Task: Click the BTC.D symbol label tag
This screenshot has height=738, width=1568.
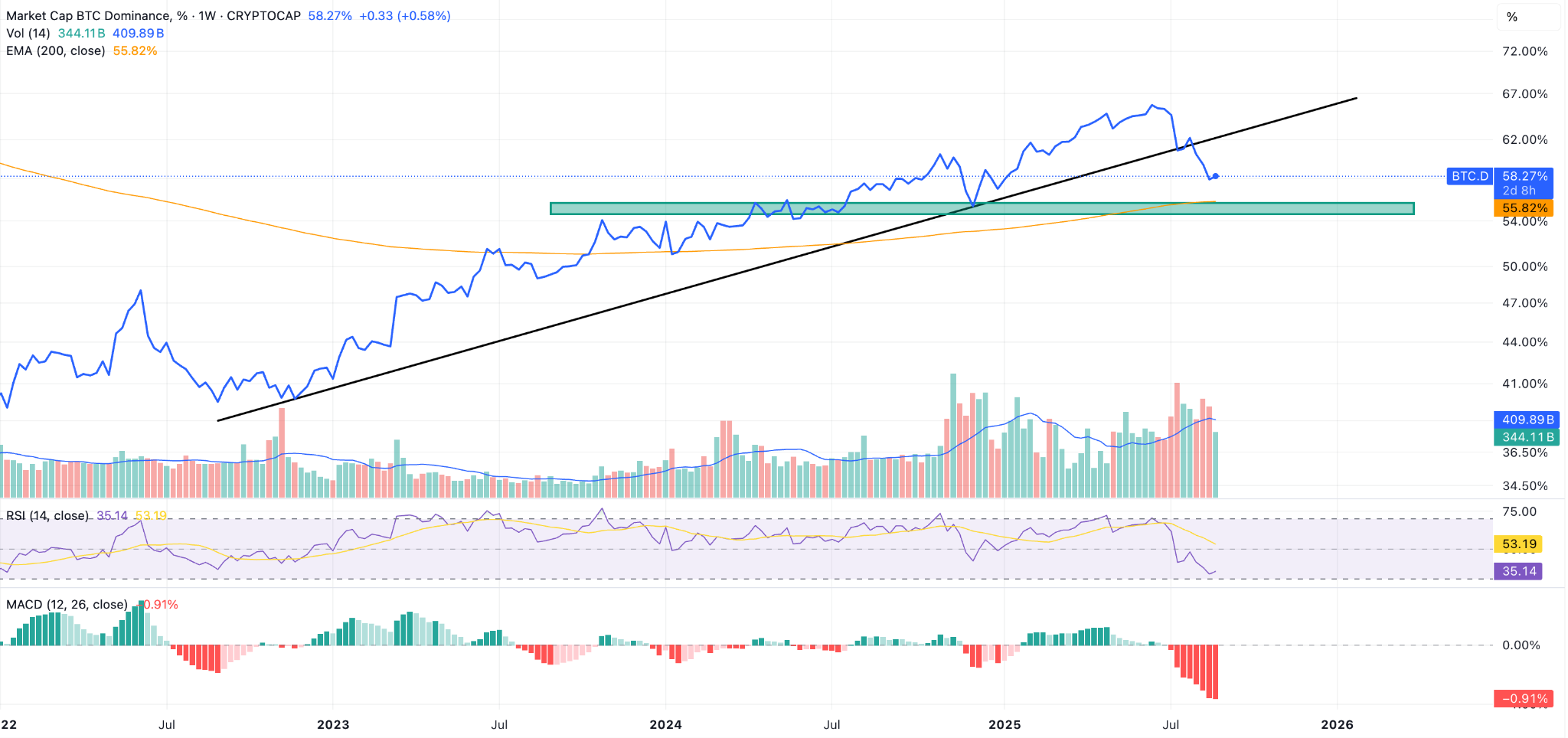Action: click(1469, 176)
